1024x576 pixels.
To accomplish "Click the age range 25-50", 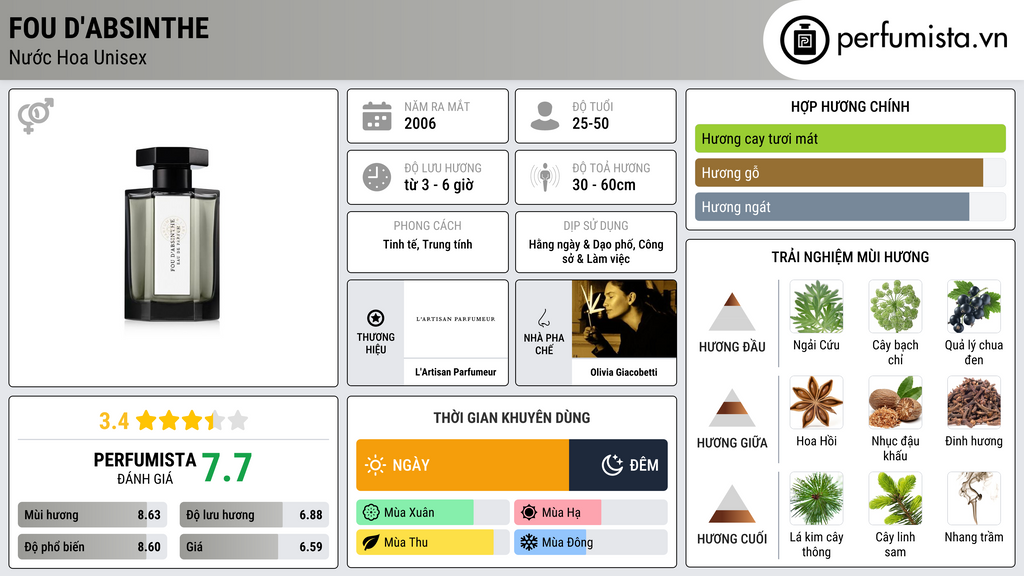I will pyautogui.click(x=590, y=123).
